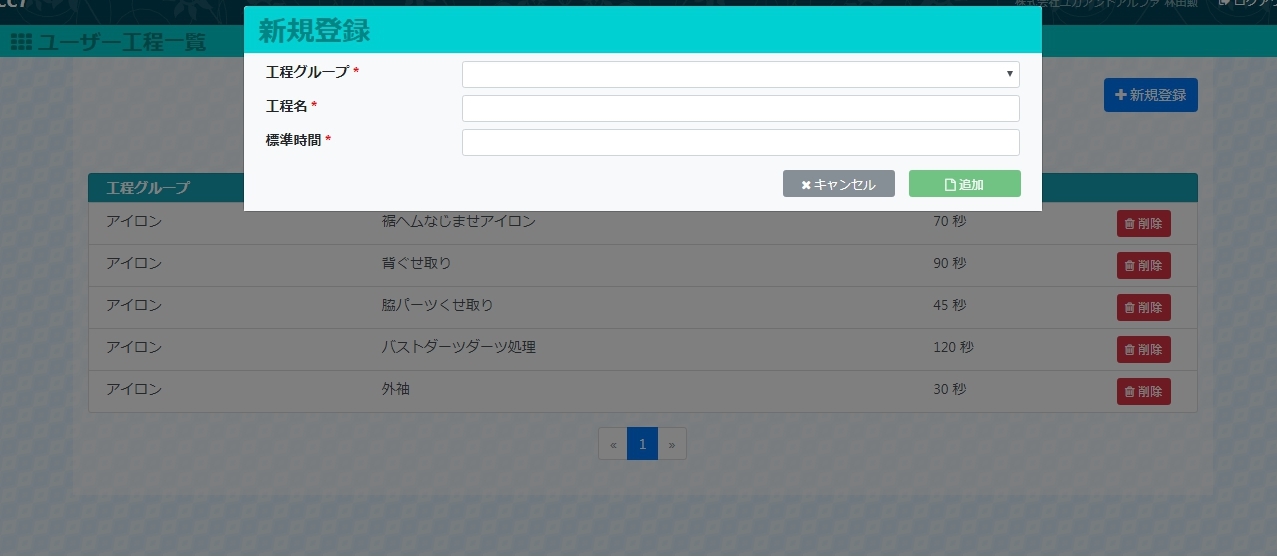
Task: Click the 工程名 input field
Action: coord(740,109)
